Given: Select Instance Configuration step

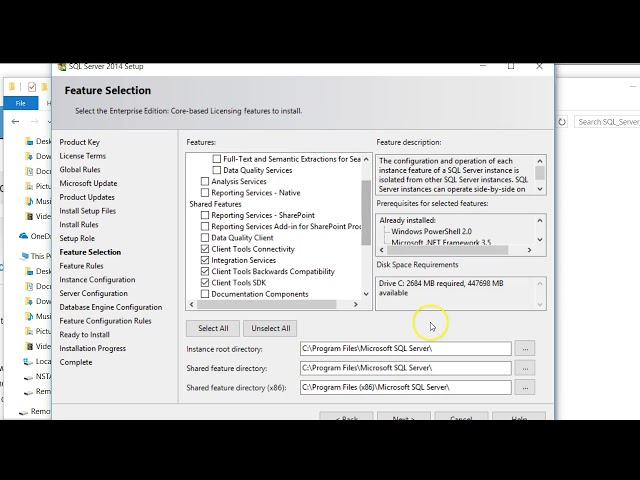Looking at the screenshot, I should point(97,280).
